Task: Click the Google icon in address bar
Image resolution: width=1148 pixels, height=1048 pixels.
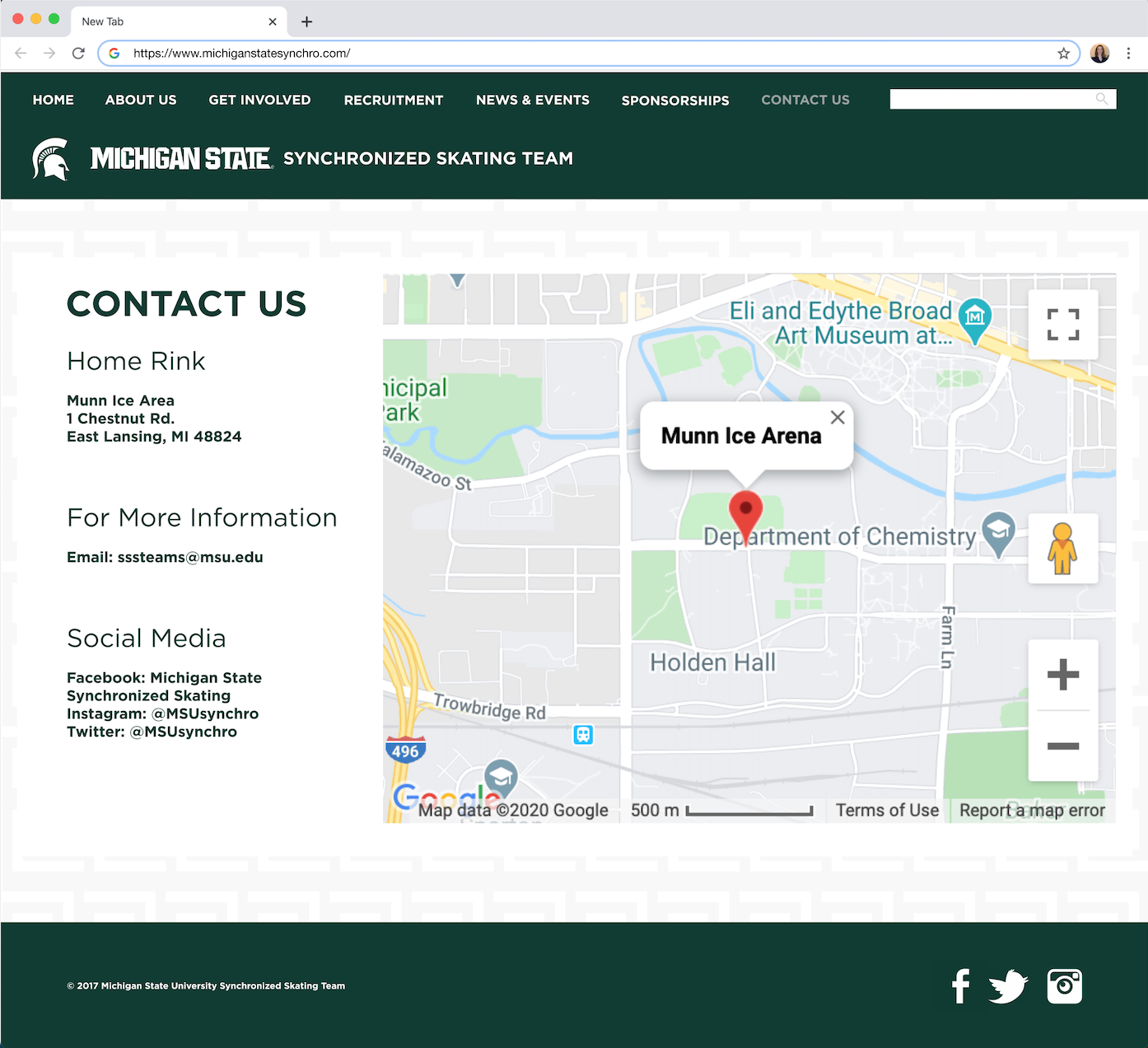Action: click(114, 54)
